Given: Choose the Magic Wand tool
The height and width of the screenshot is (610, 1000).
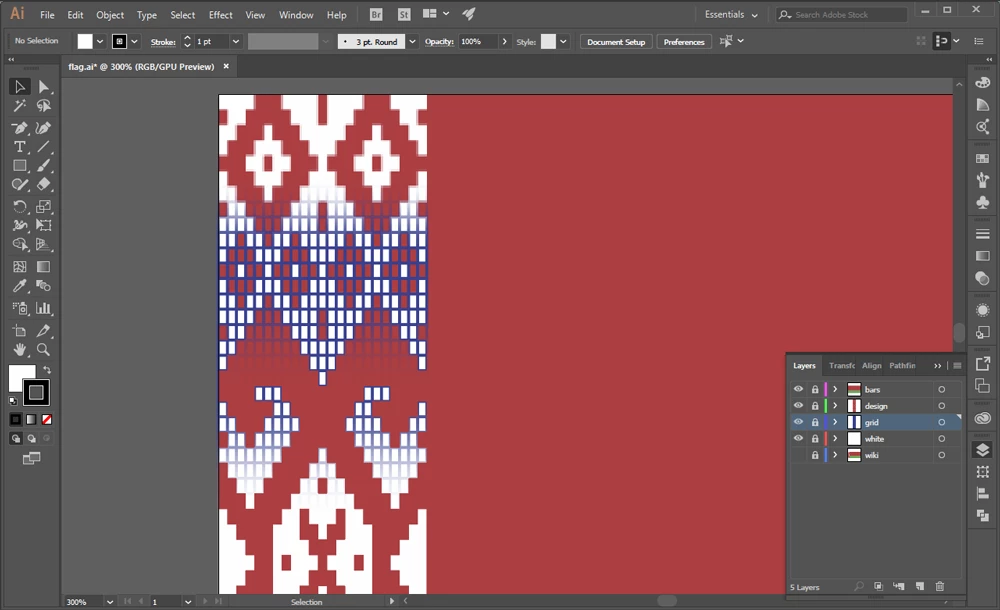Looking at the screenshot, I should click(19, 106).
